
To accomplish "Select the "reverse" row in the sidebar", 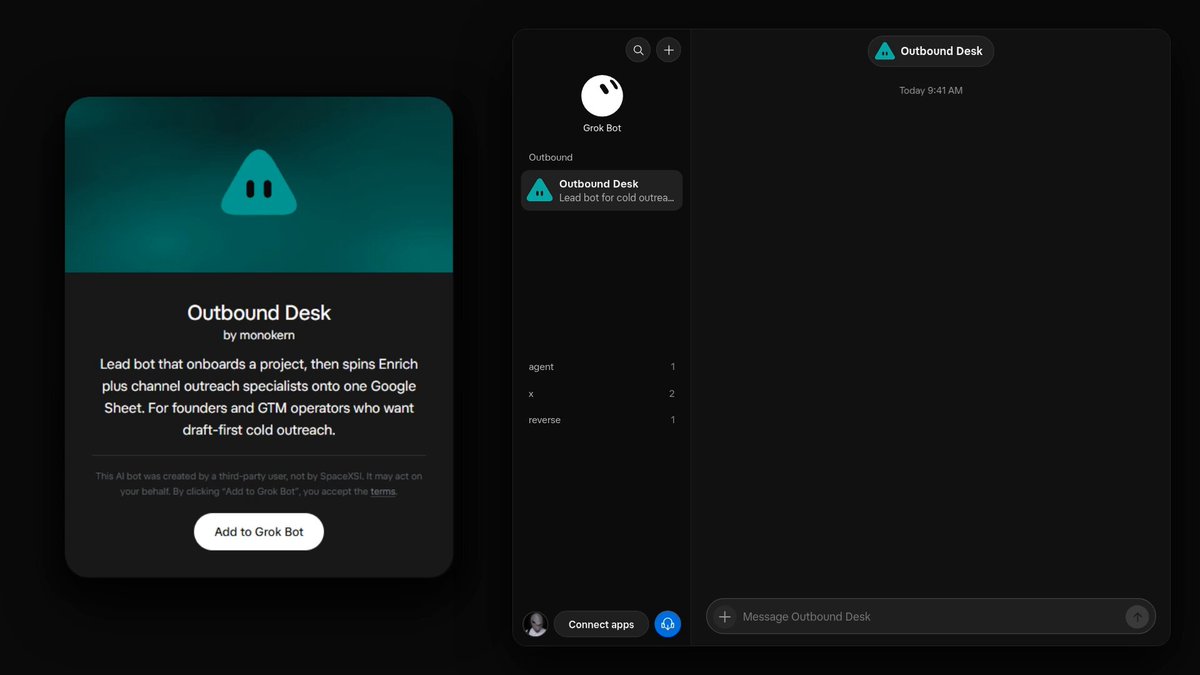I will click(602, 420).
